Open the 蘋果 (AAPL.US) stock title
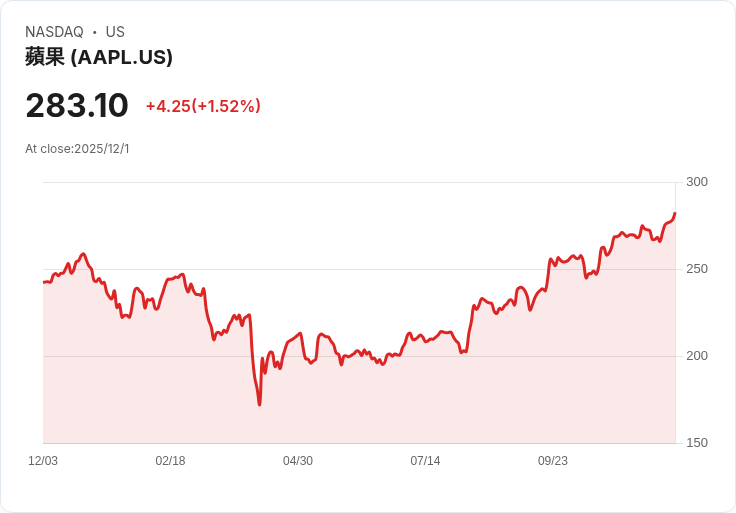This screenshot has width=736, height=513. click(x=99, y=57)
